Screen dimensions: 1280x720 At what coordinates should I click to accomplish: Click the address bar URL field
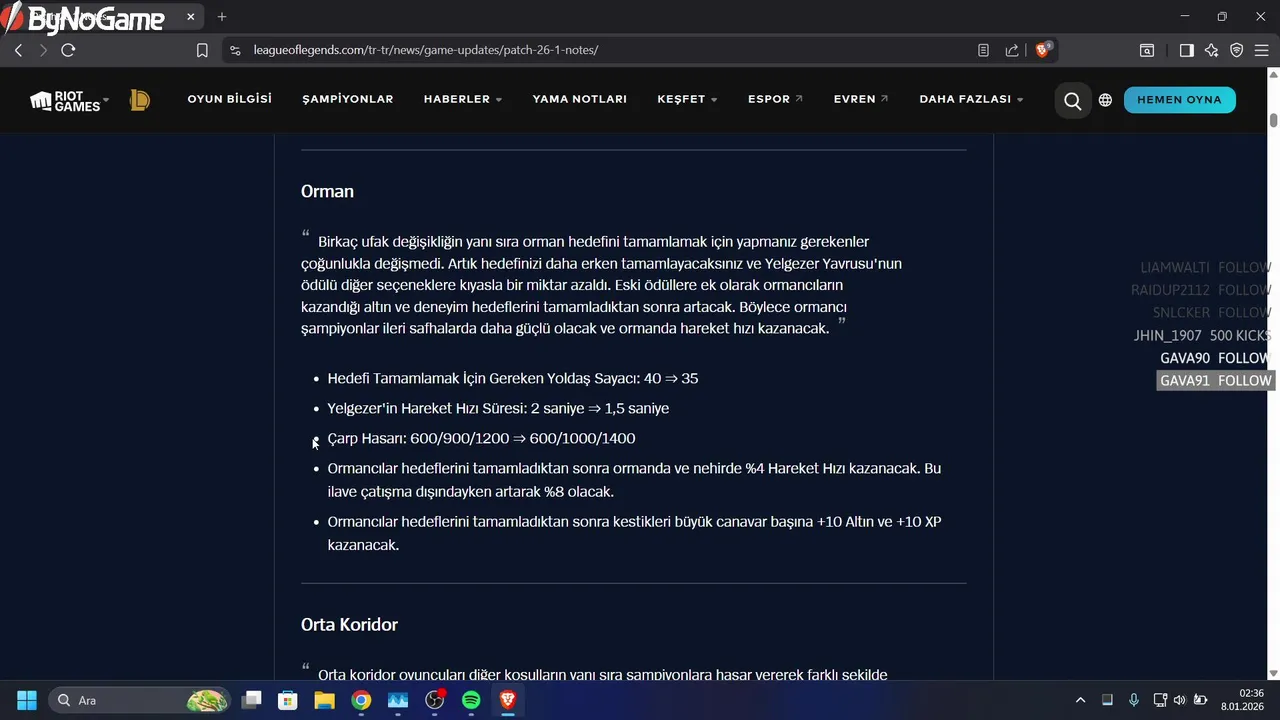(x=600, y=50)
